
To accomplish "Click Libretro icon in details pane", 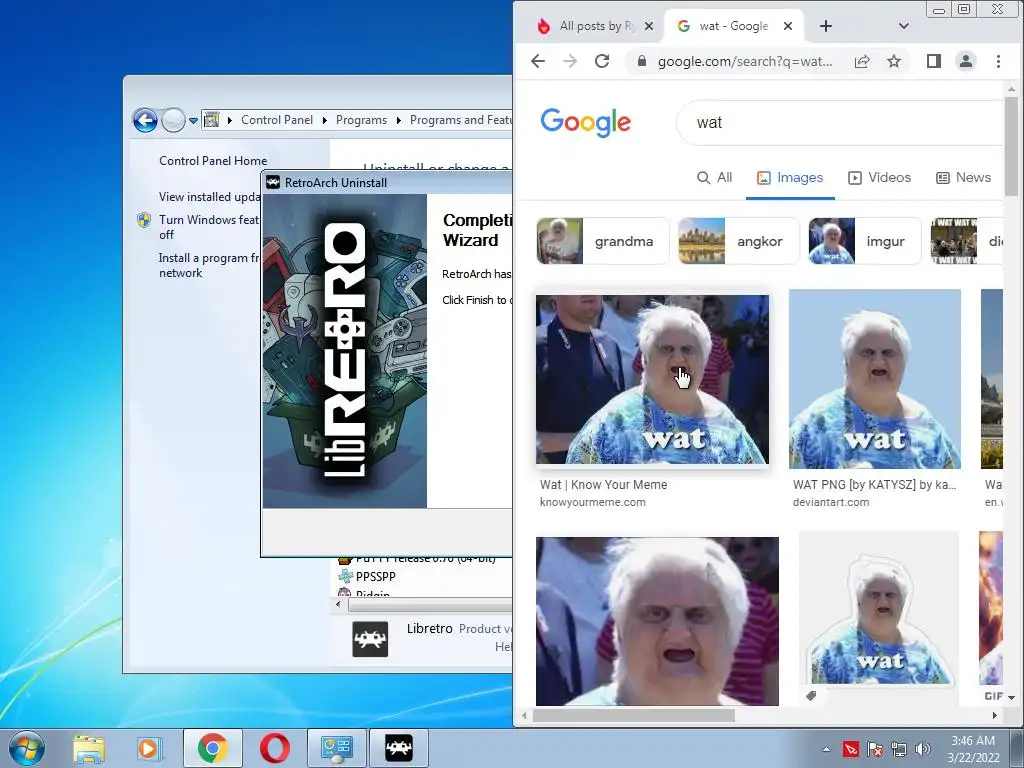I will [x=370, y=639].
